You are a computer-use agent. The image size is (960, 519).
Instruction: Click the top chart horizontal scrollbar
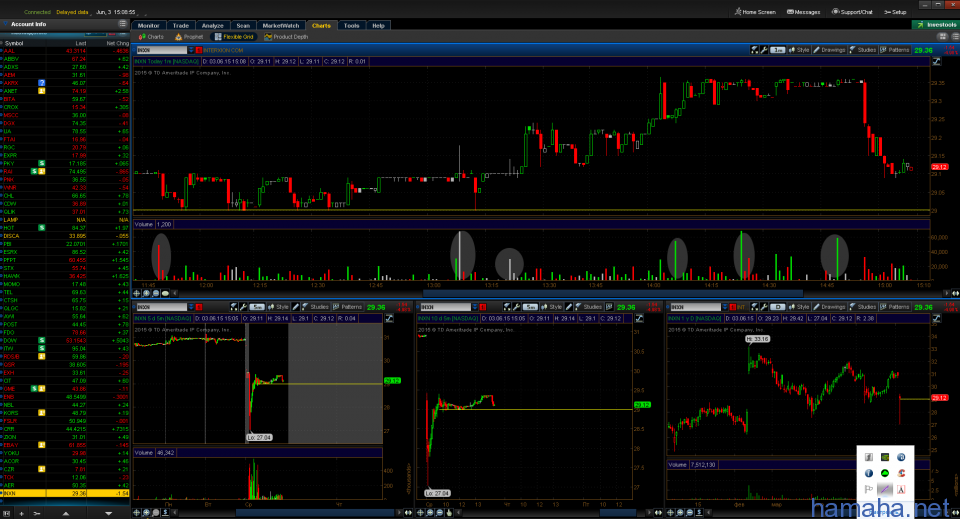[x=613, y=293]
